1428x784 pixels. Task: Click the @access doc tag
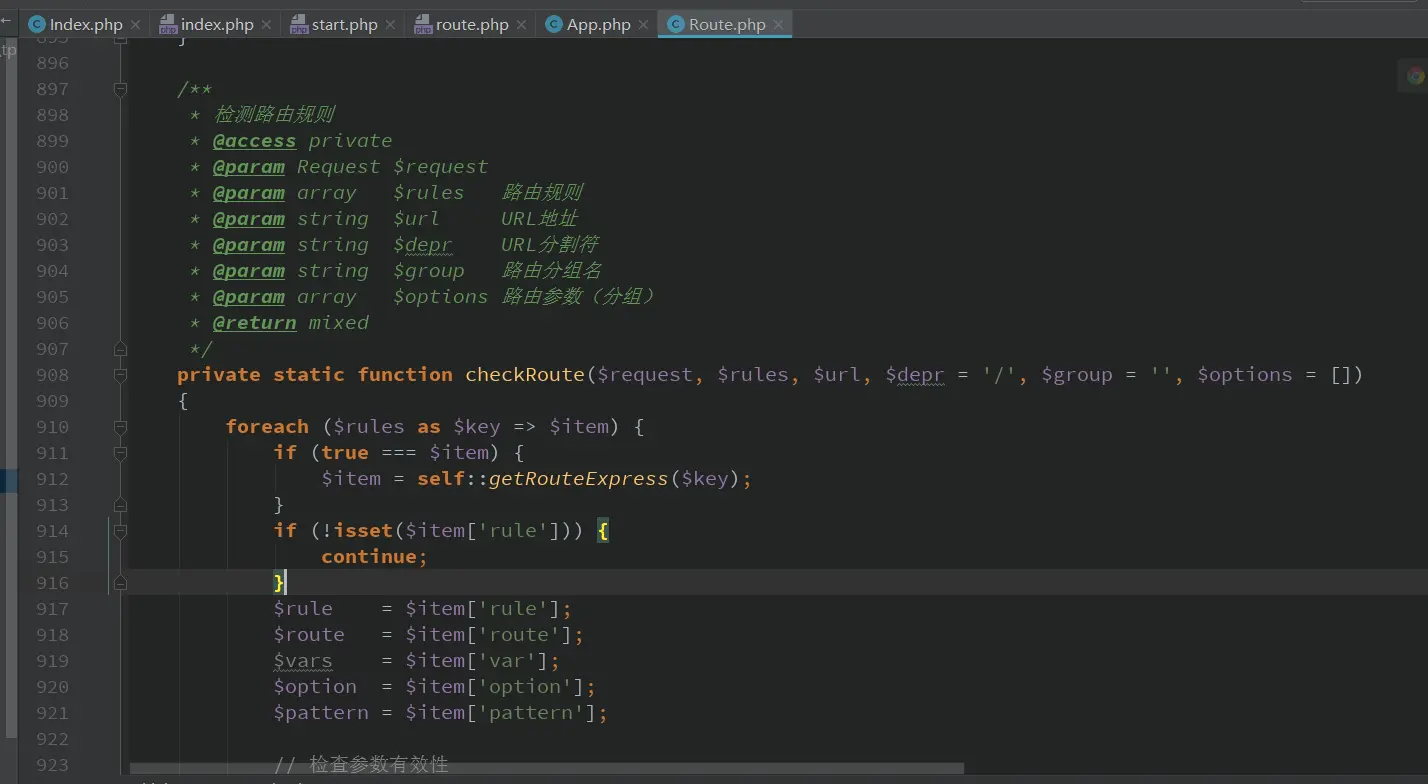254,141
